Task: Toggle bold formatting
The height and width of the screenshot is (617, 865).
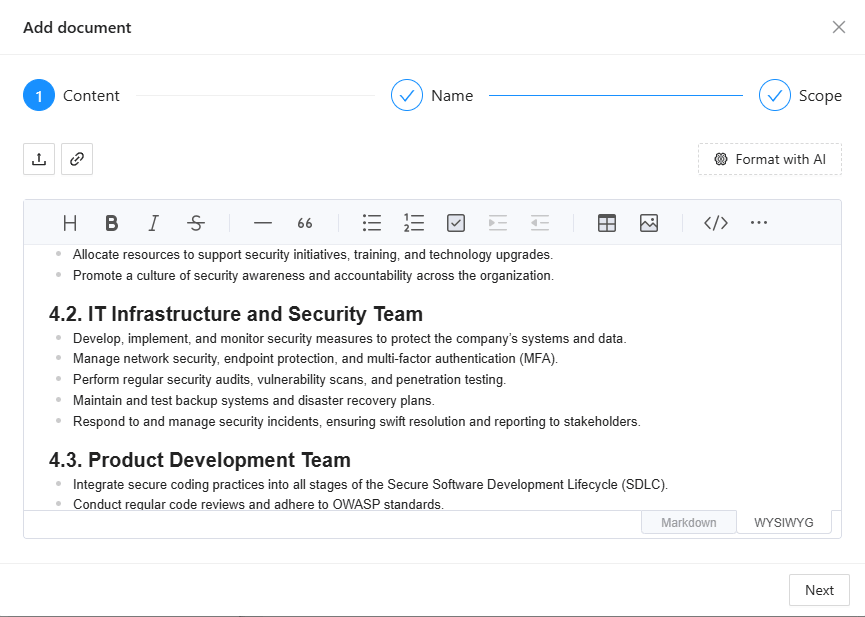Action: (111, 222)
